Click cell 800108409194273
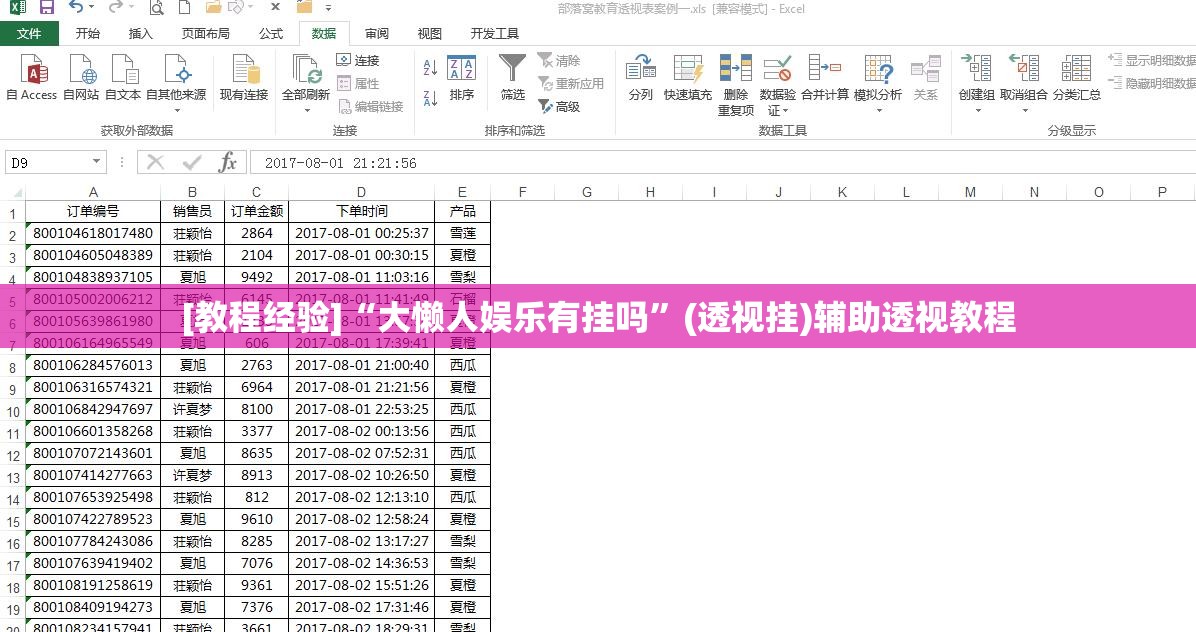Viewport: 1196px width, 632px height. tap(93, 608)
